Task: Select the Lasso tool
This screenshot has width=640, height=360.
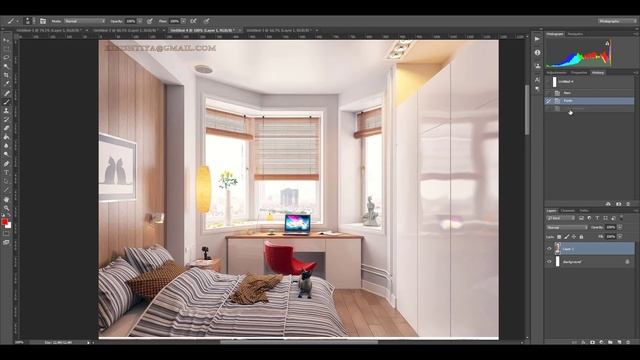Action: [x=6, y=57]
